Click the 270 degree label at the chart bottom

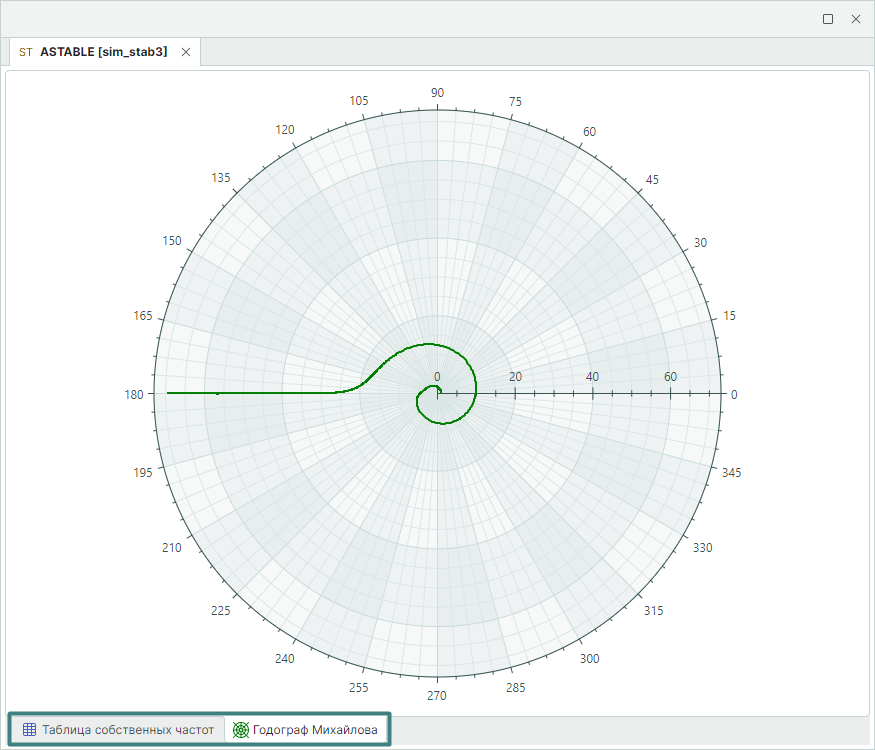click(x=437, y=696)
